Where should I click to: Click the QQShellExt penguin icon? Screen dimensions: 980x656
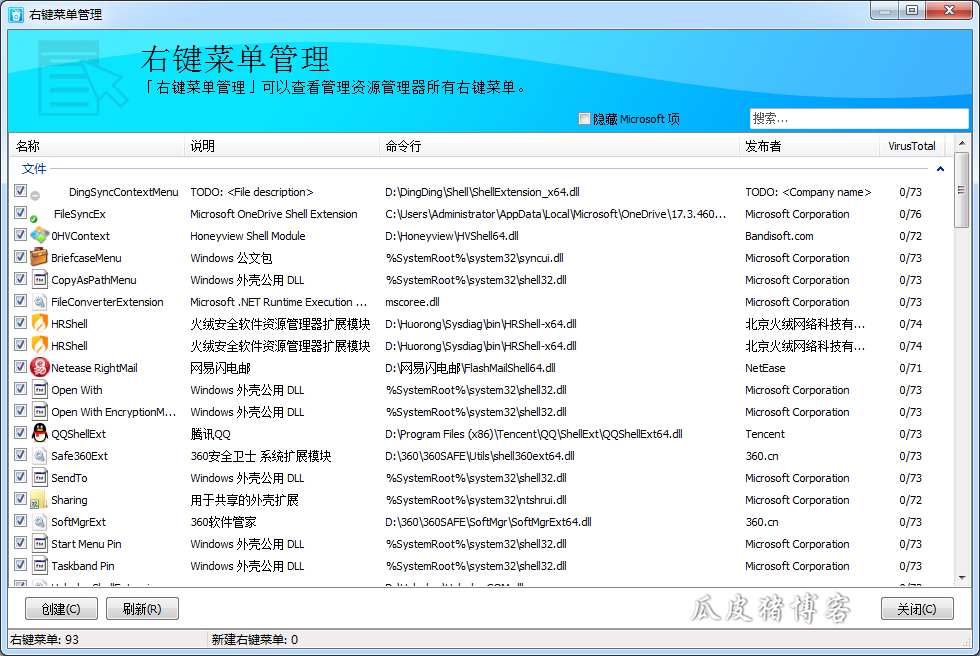click(40, 433)
